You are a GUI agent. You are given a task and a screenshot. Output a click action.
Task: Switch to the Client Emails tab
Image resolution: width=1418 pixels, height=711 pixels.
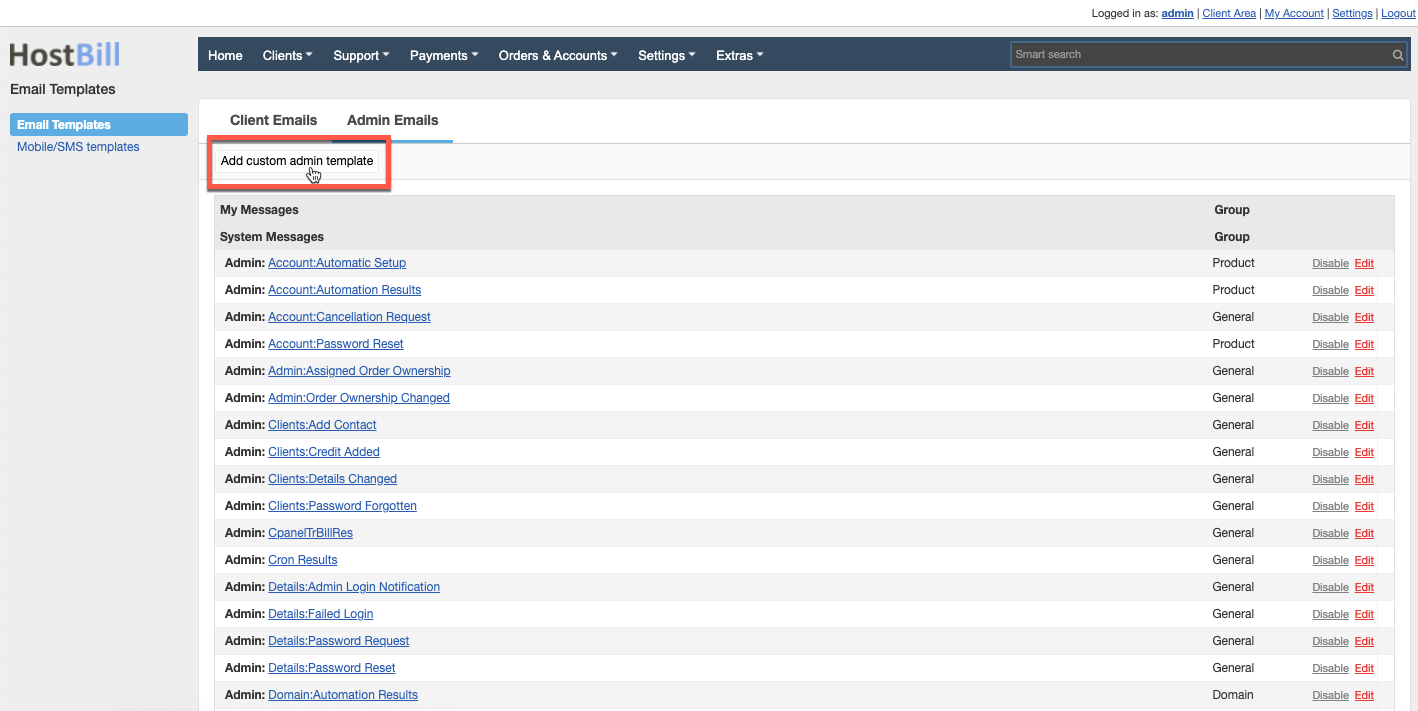pyautogui.click(x=273, y=120)
